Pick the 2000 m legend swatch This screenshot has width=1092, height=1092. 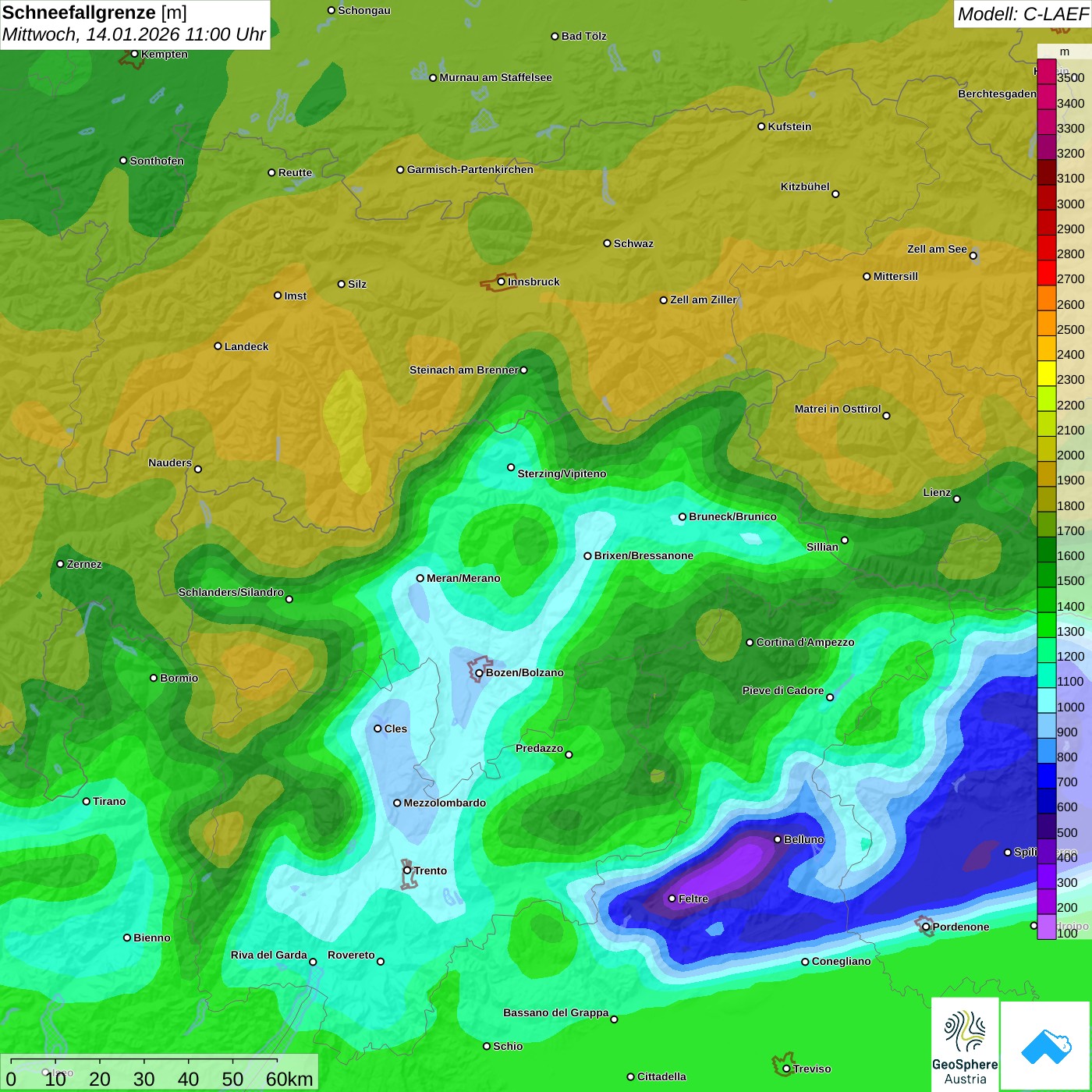[x=1046, y=448]
